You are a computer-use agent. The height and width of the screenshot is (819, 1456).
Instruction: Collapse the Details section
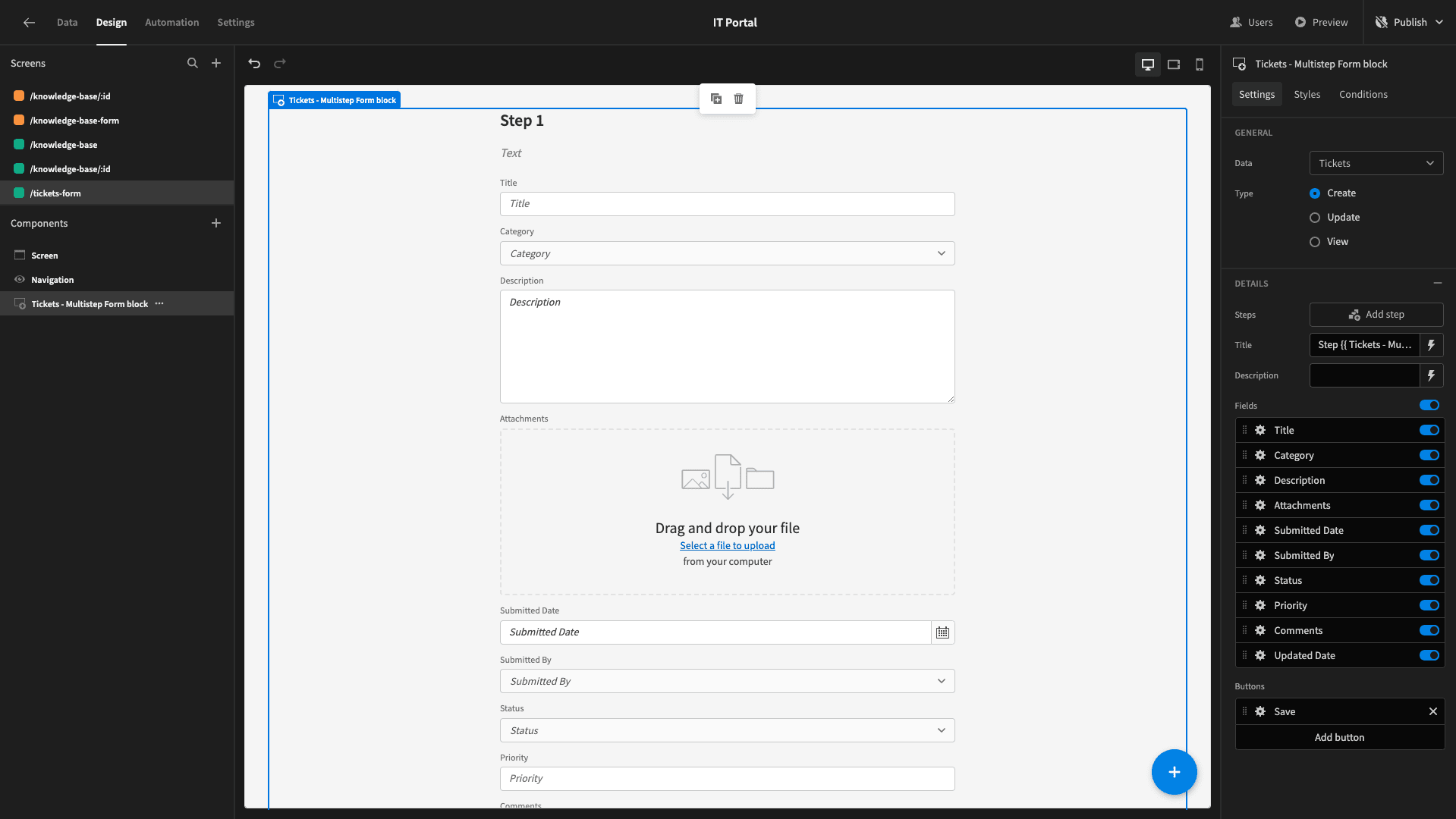(1438, 283)
